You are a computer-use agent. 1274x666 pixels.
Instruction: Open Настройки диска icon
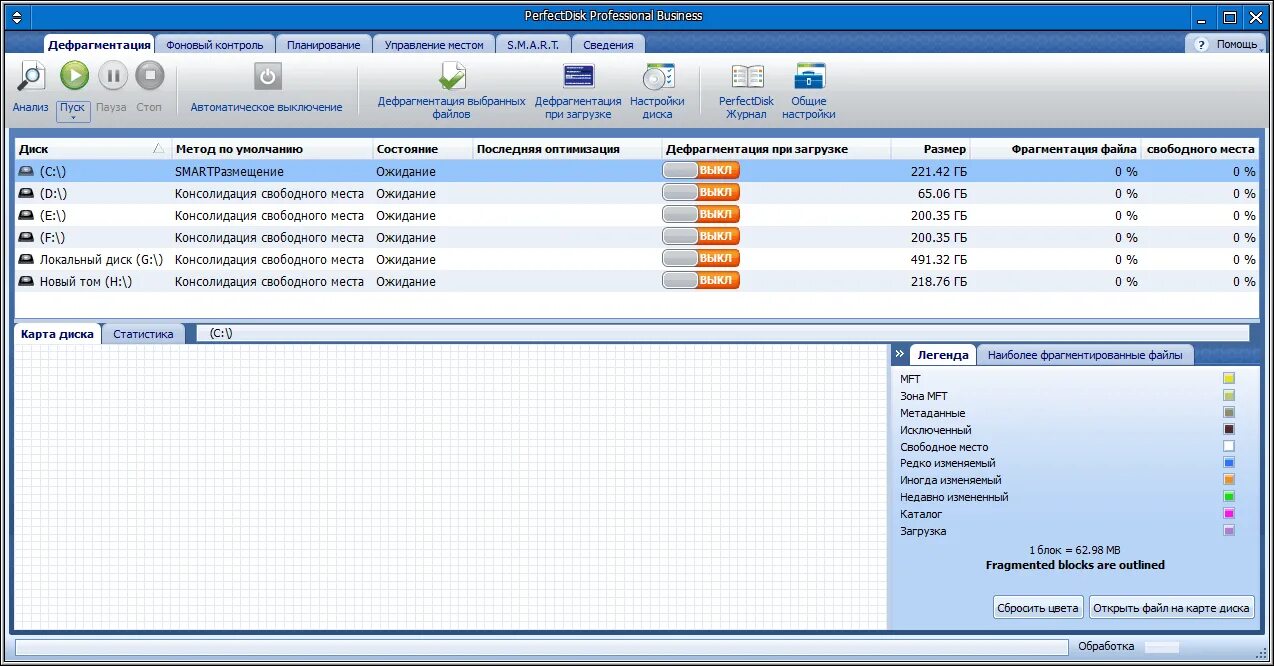tap(658, 77)
